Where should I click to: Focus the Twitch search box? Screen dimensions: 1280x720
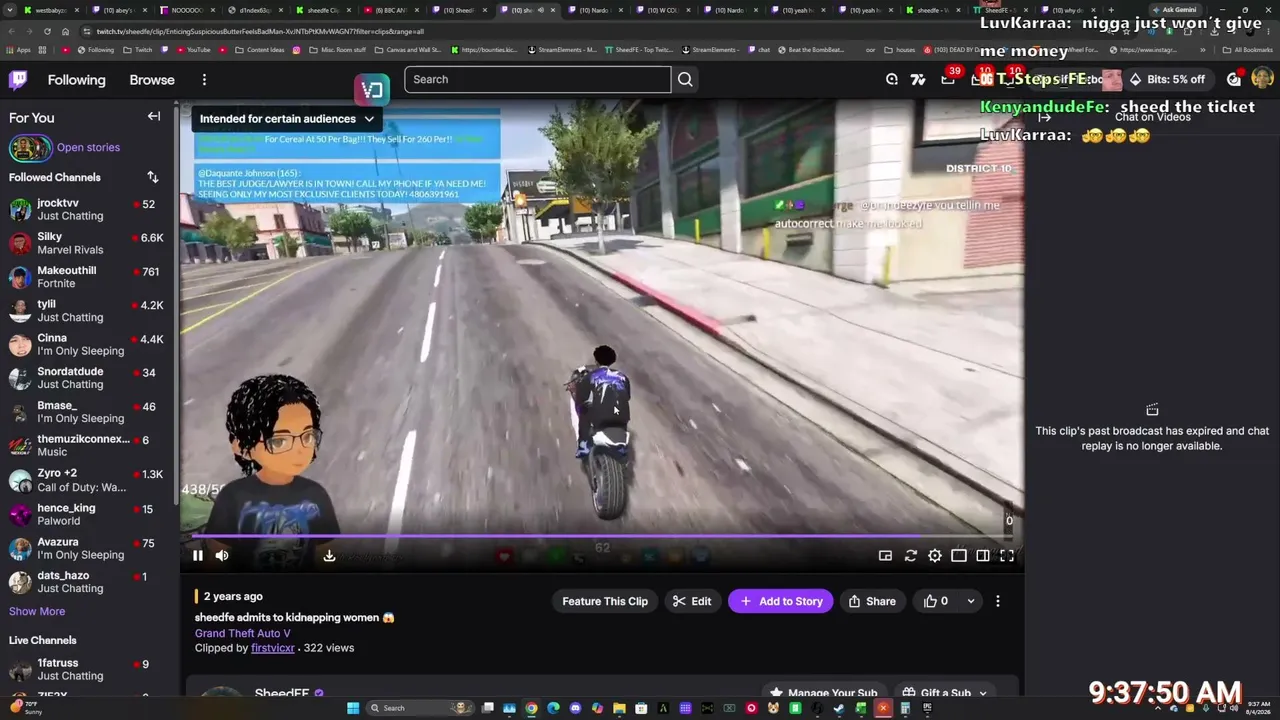point(538,79)
